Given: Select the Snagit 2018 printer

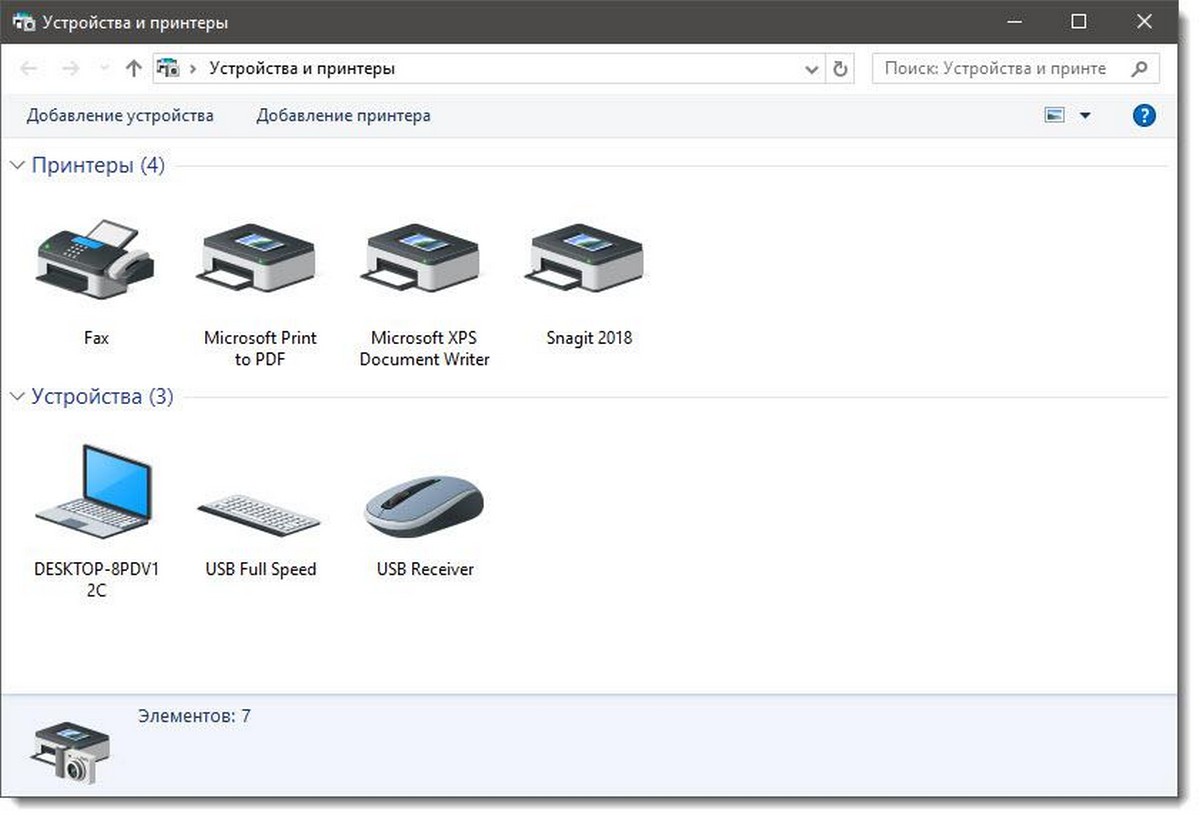Looking at the screenshot, I should point(589,258).
